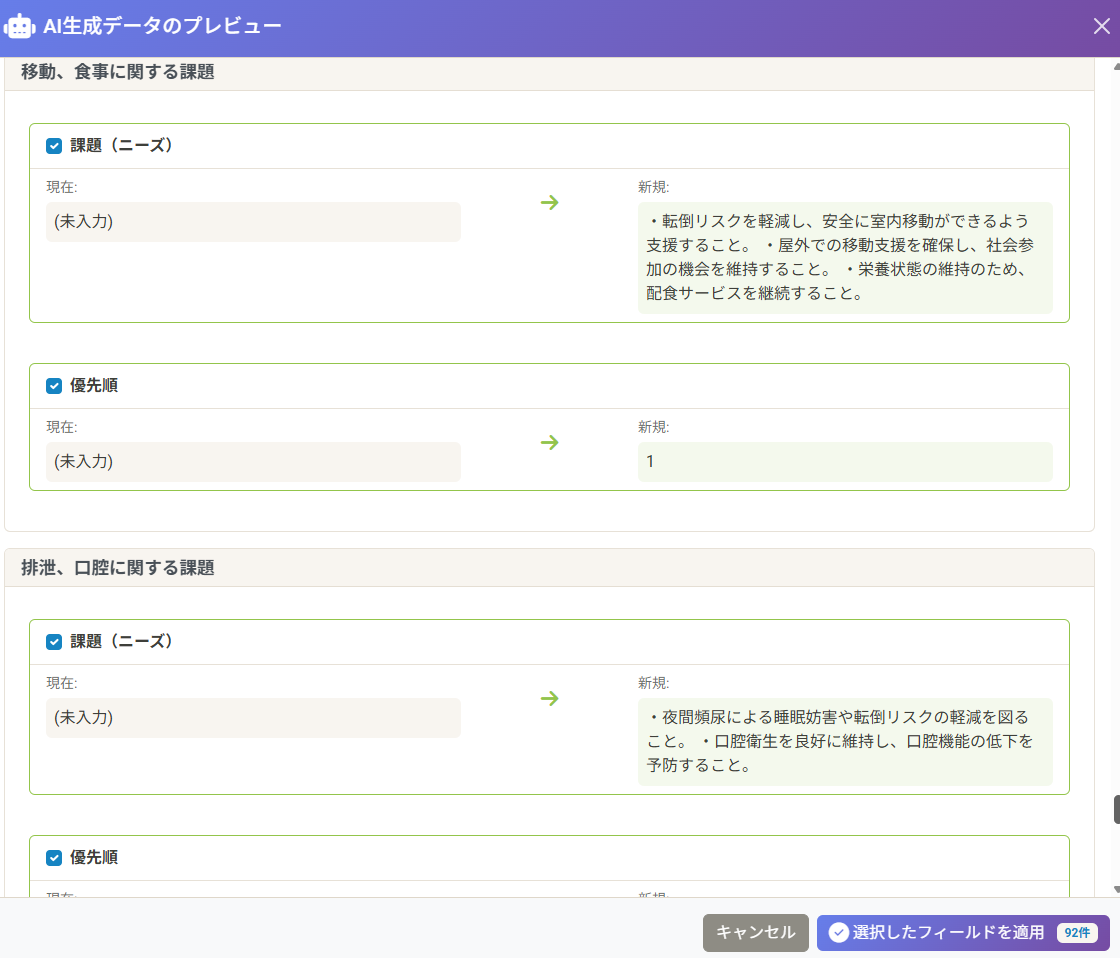1120x958 pixels.
Task: Click the scrollbar up arrow
Action: tap(1116, 66)
